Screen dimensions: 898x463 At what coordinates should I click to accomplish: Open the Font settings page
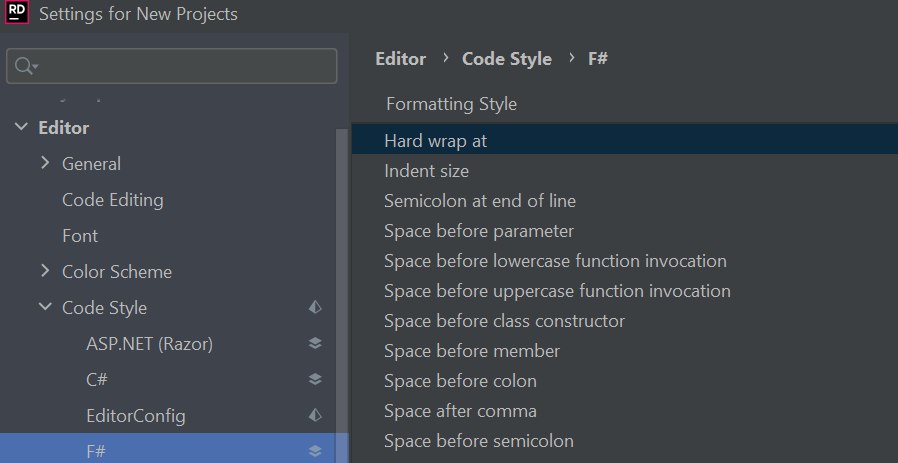80,236
